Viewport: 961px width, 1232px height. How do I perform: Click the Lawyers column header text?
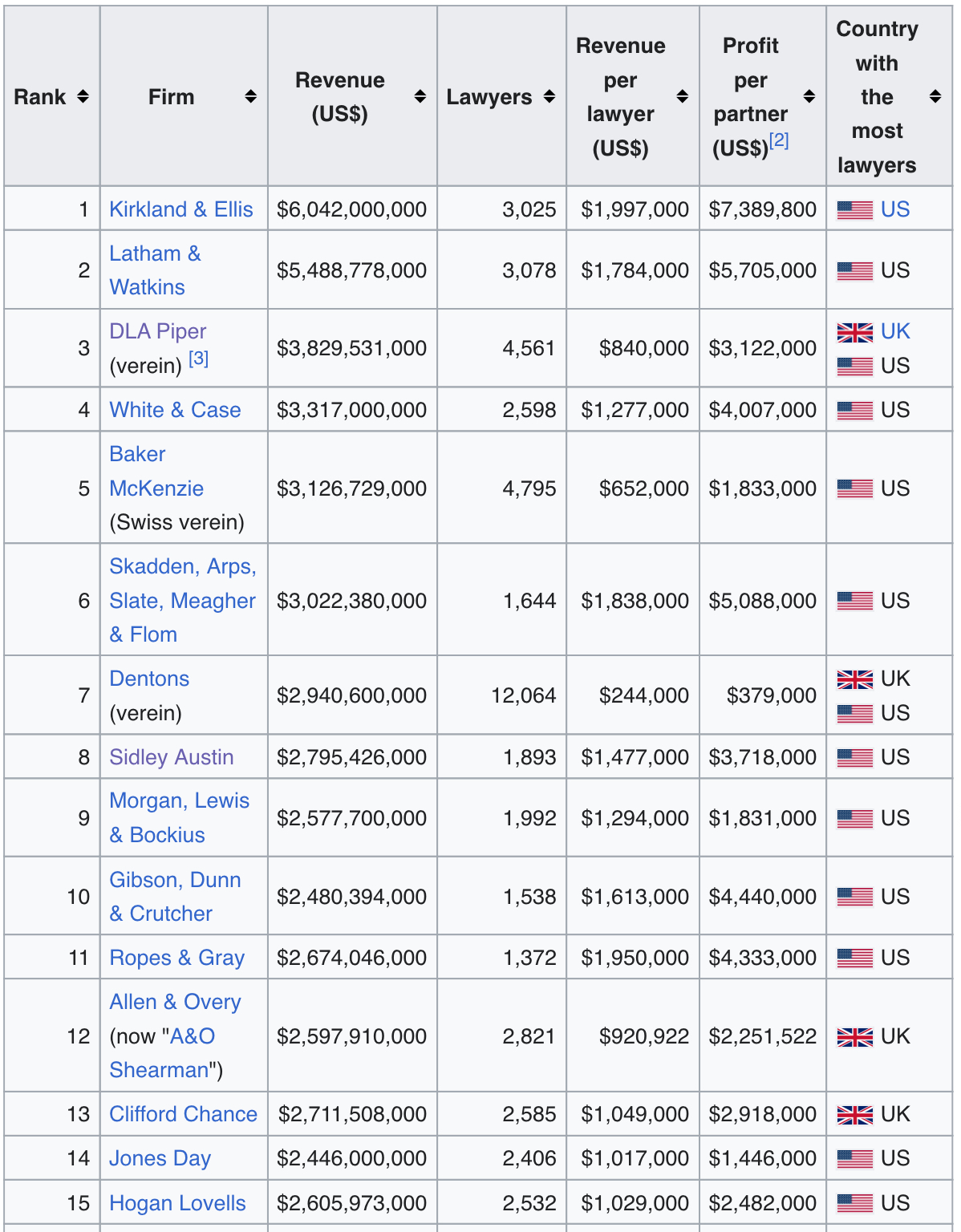[x=489, y=97]
